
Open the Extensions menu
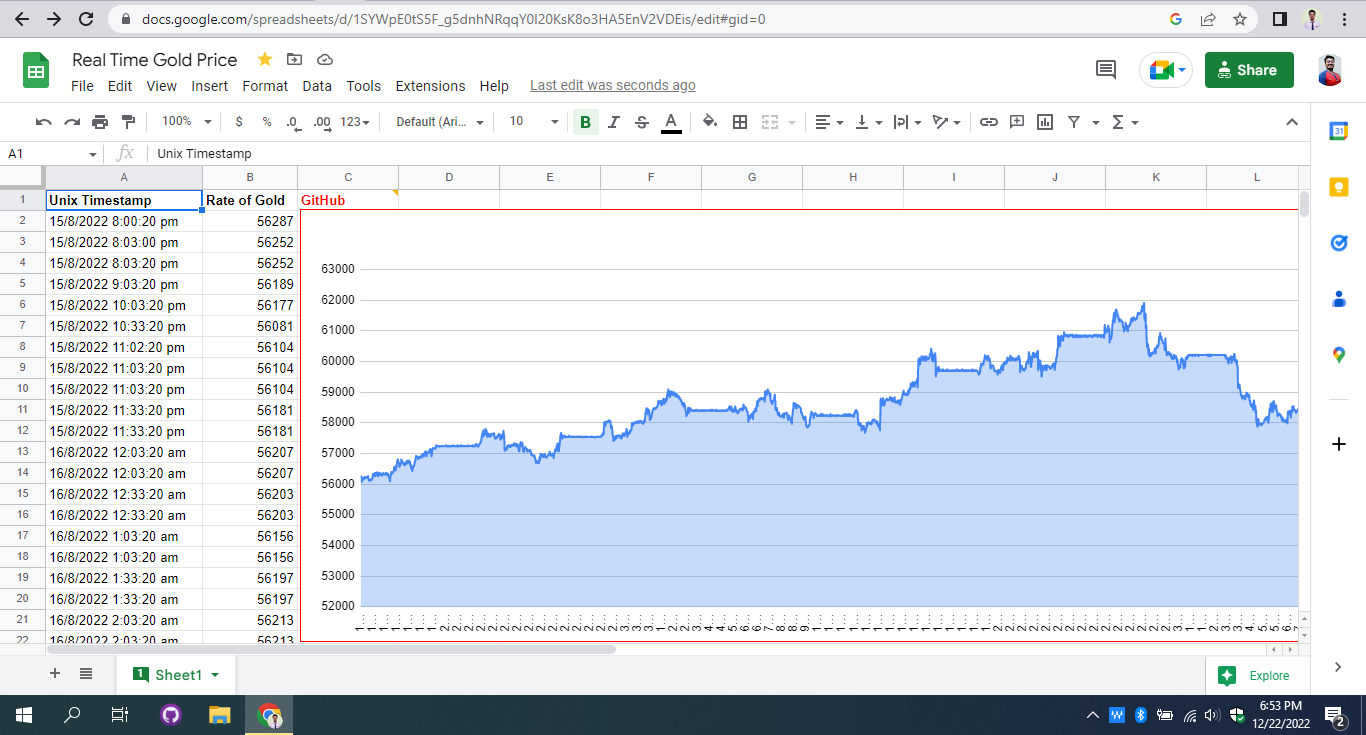430,86
